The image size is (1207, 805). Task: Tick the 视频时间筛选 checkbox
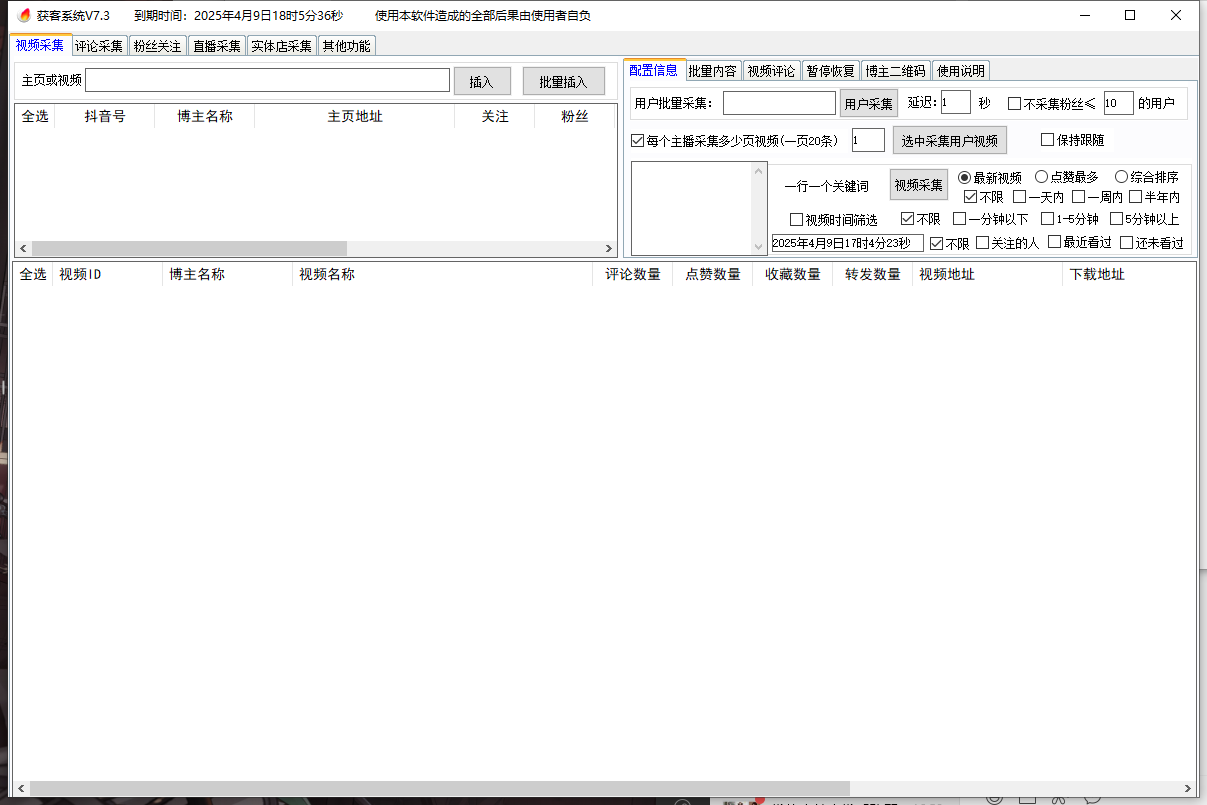[797, 219]
